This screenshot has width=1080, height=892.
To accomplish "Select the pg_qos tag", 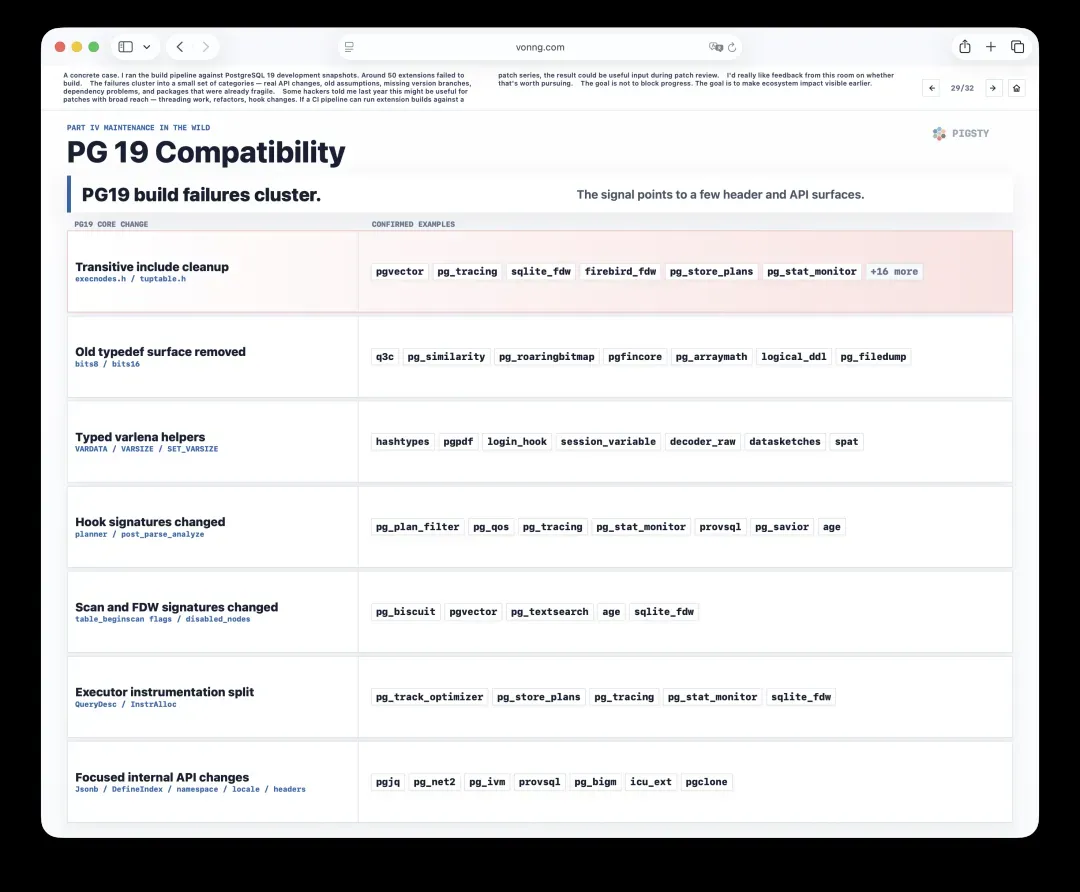I will tap(491, 527).
